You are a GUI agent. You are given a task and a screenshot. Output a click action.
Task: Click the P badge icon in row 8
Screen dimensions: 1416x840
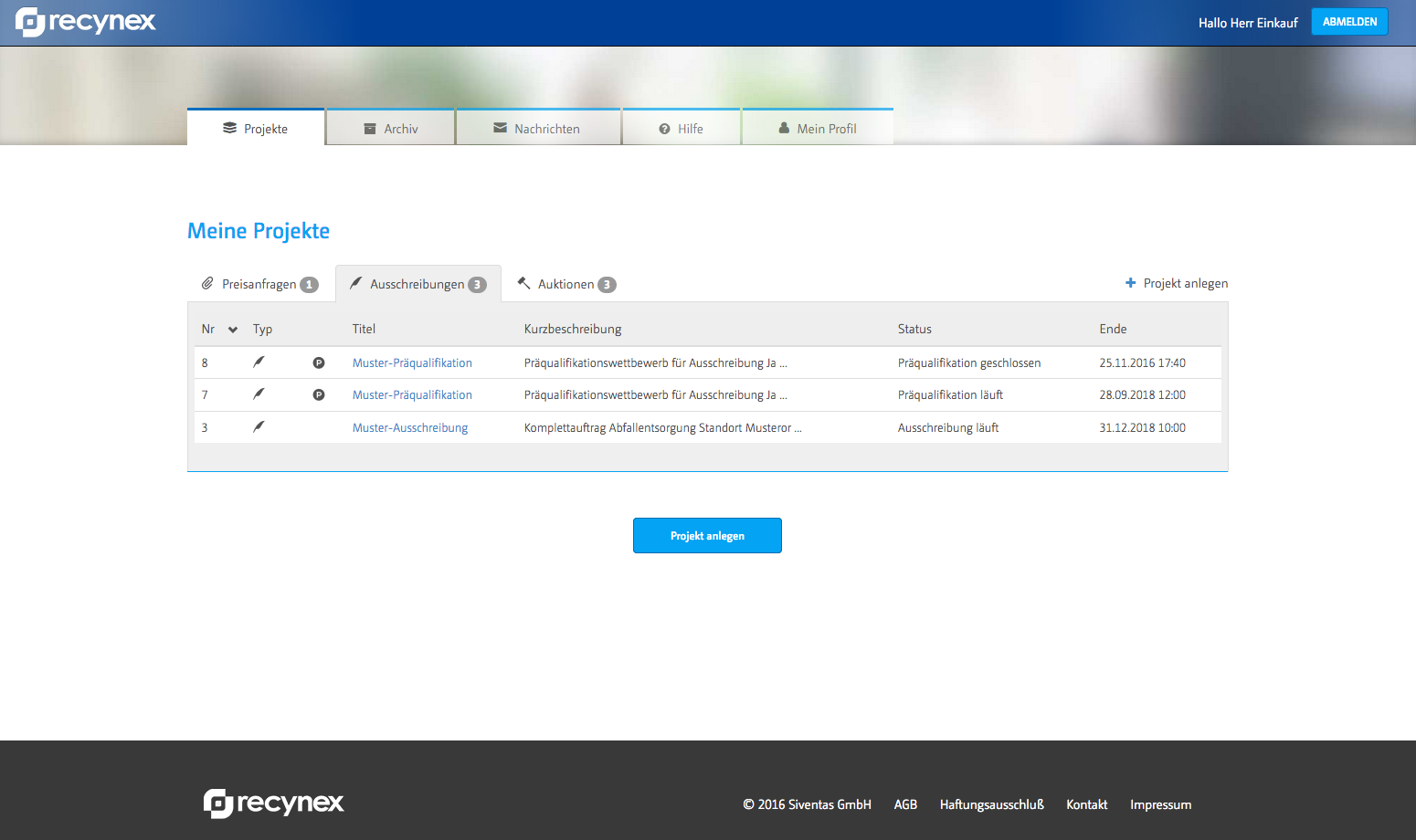[x=319, y=362]
